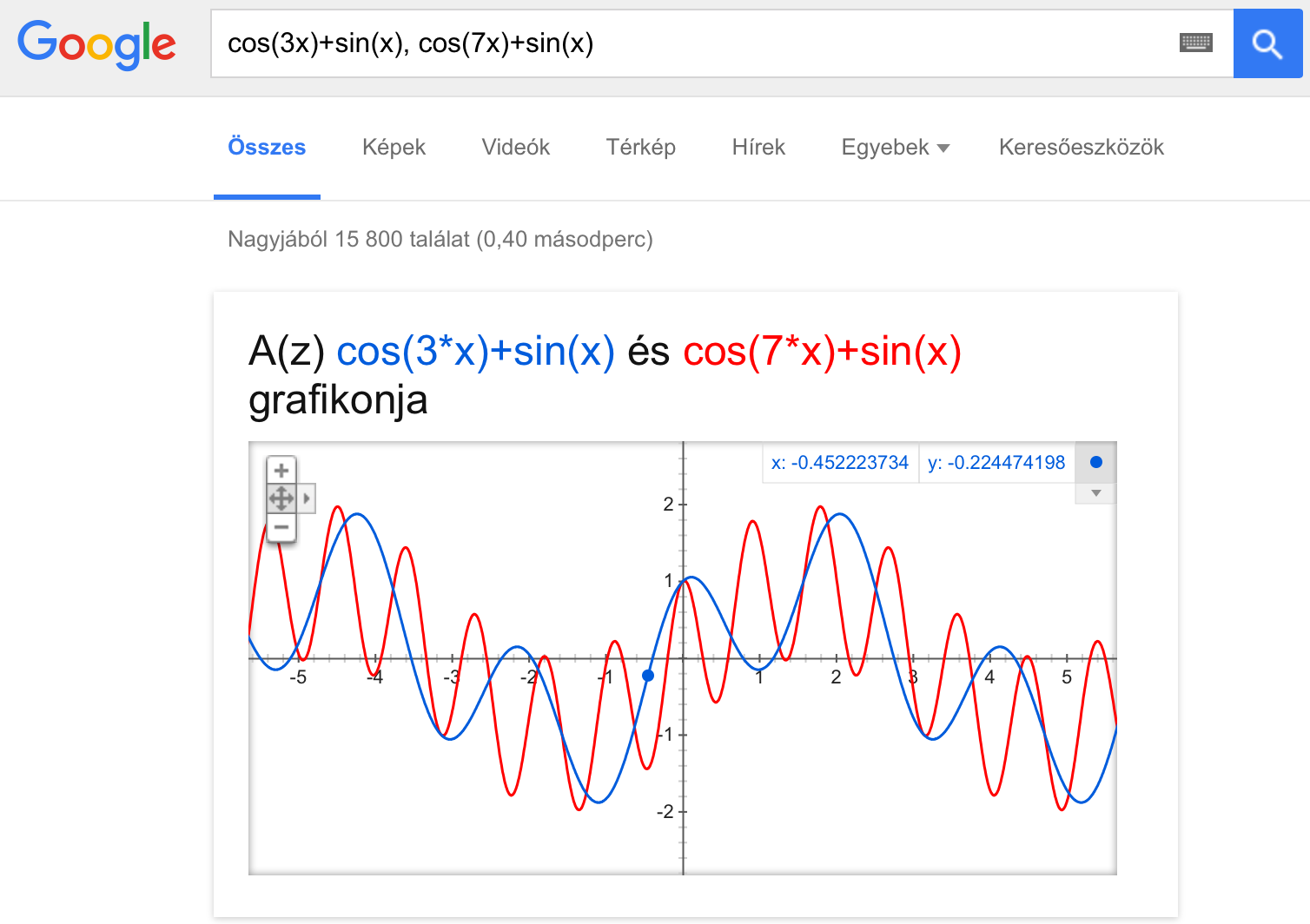Open Keresőeszközök search tools
This screenshot has height=924, width=1310.
(x=1082, y=148)
